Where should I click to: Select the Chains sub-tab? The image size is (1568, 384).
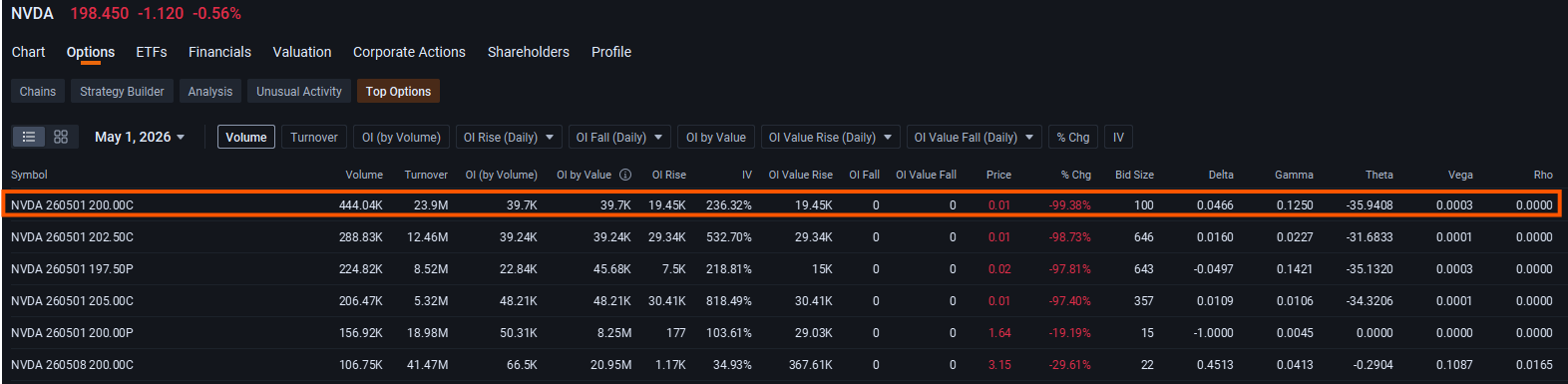point(38,91)
